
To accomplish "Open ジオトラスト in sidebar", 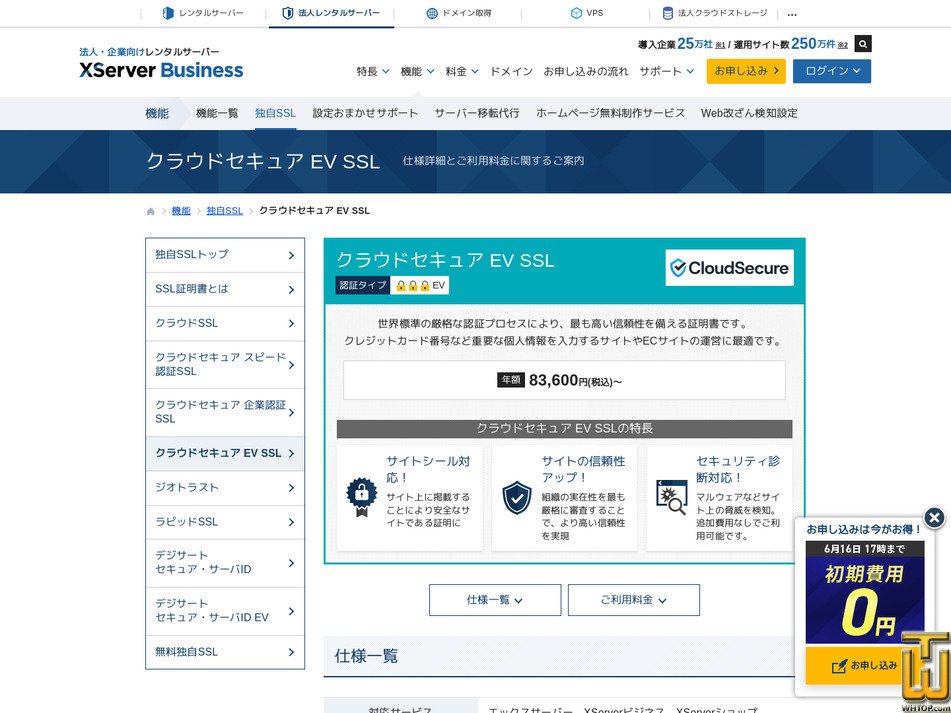I will tap(225, 487).
